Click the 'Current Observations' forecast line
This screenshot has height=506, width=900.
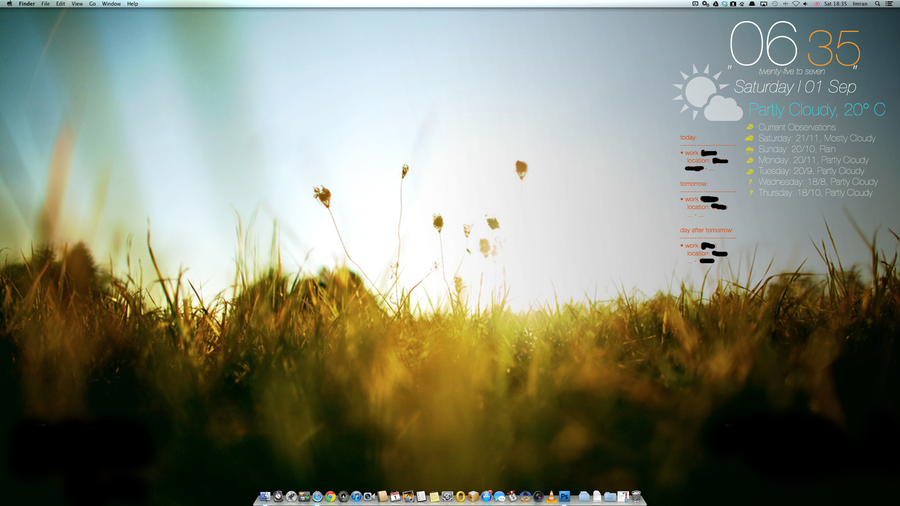click(797, 127)
